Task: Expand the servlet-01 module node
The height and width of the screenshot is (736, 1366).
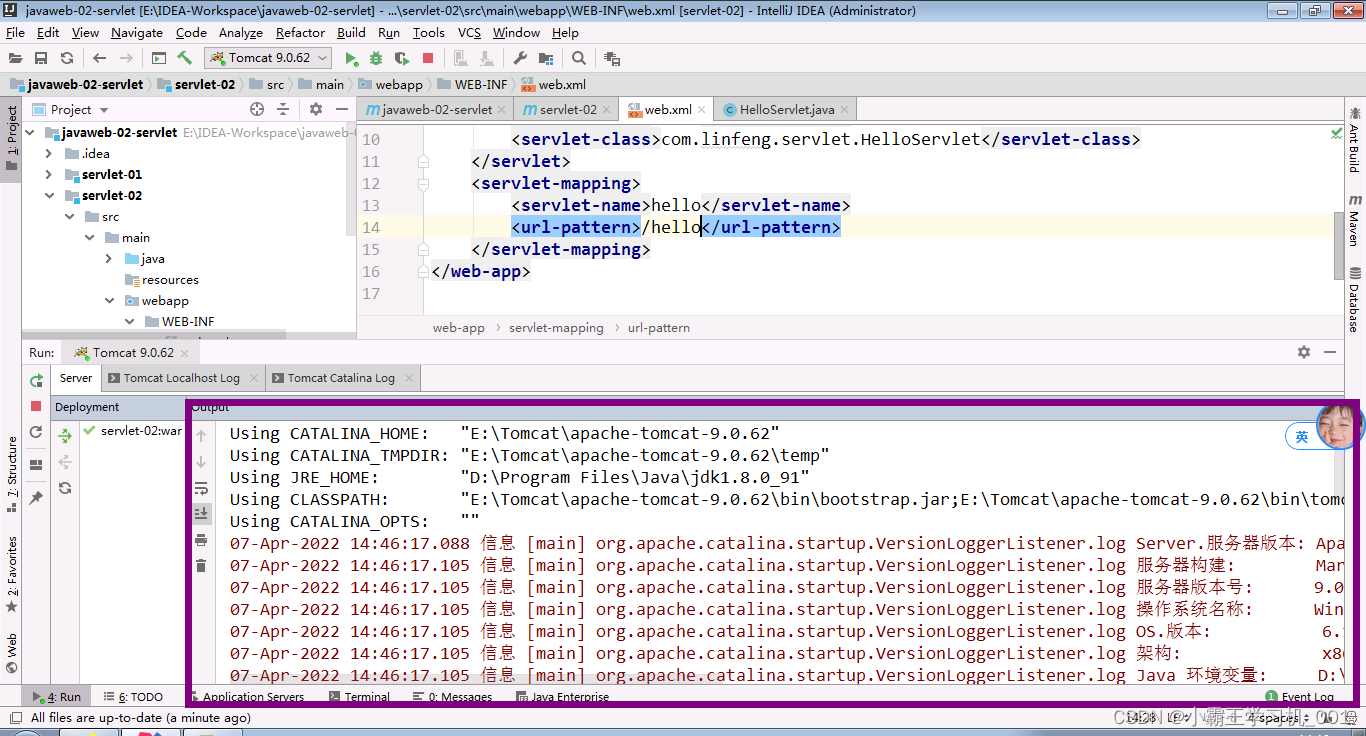Action: (49, 174)
